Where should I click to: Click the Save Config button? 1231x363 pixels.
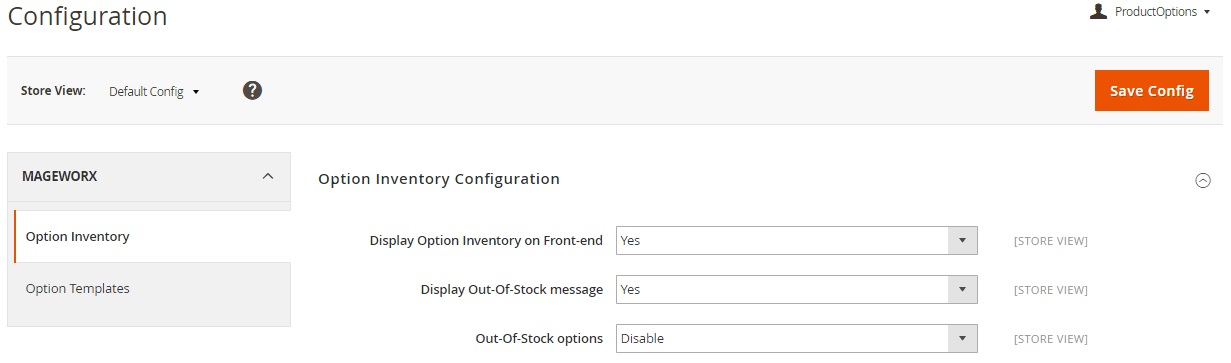point(1151,90)
